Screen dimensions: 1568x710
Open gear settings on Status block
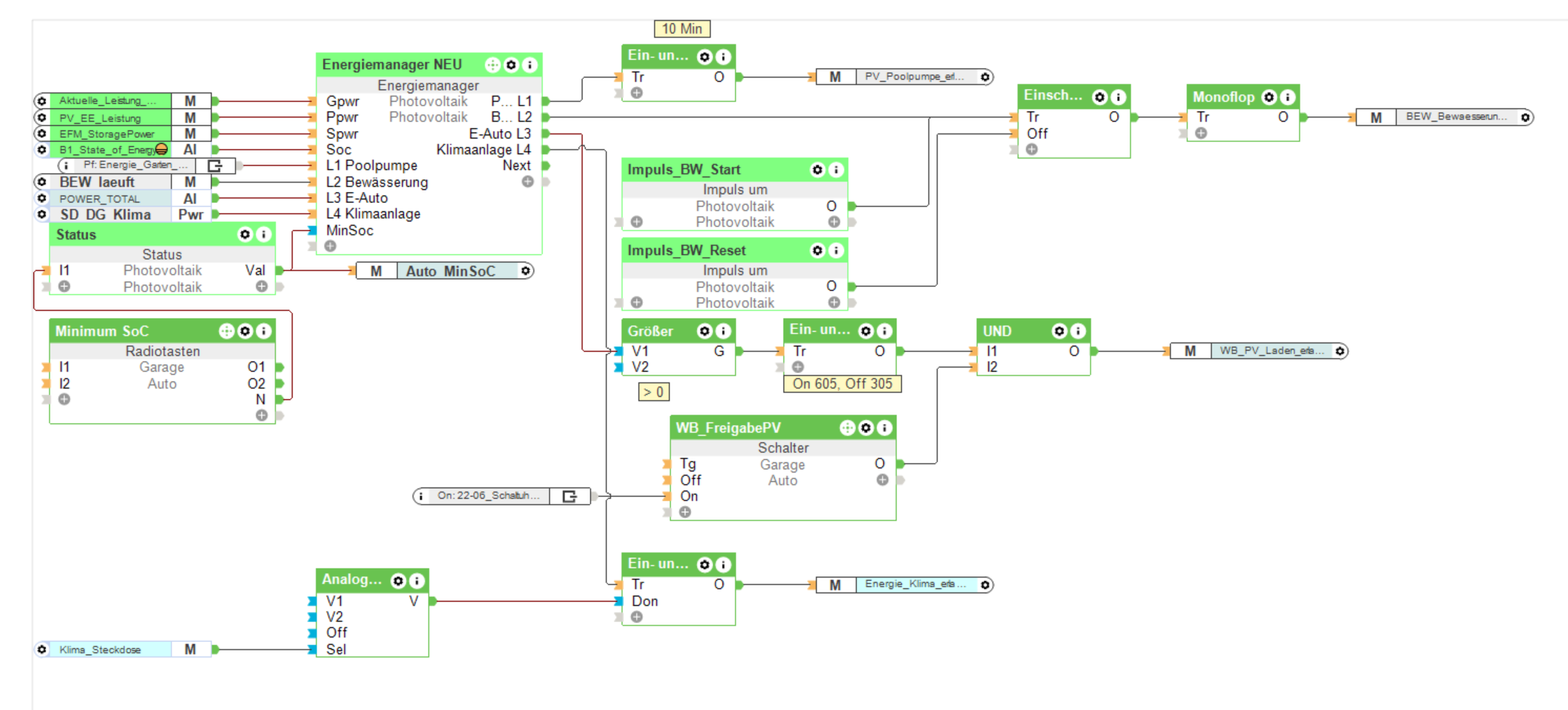(245, 234)
